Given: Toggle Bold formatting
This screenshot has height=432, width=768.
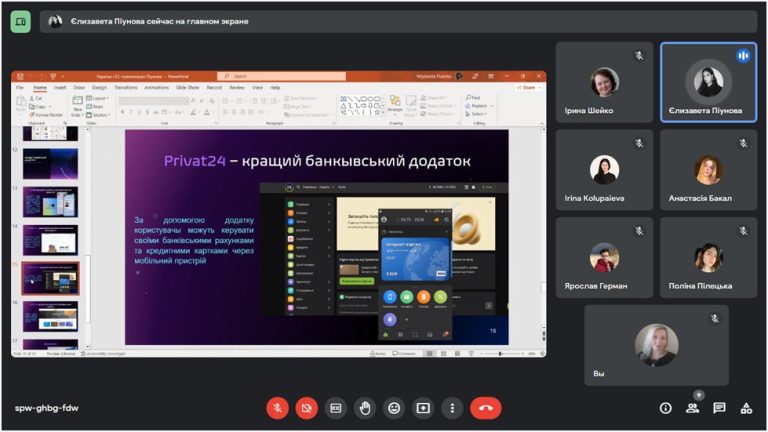Looking at the screenshot, I should (122, 113).
